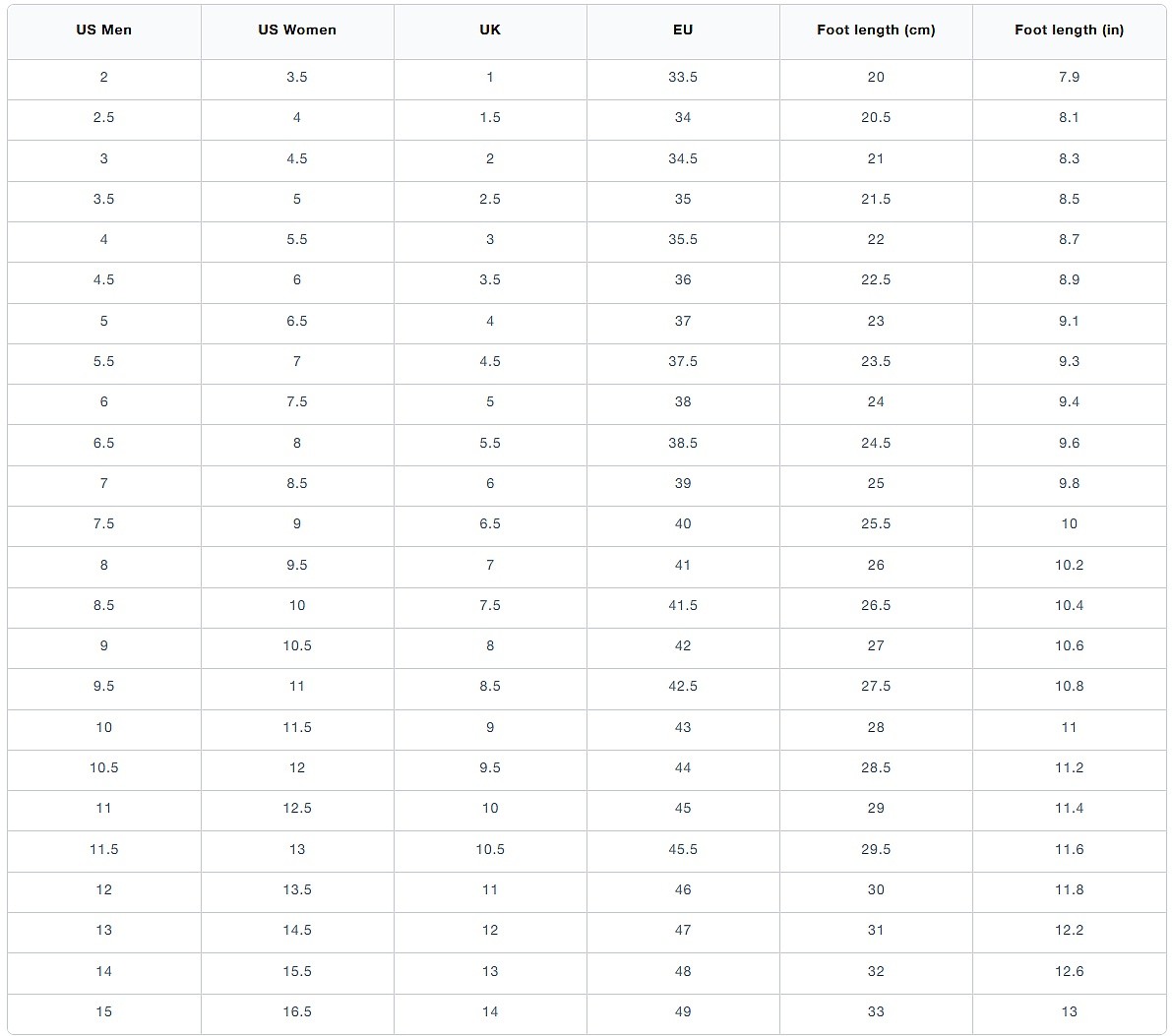Click the US Women column header
The image size is (1172, 1036).
(x=297, y=30)
